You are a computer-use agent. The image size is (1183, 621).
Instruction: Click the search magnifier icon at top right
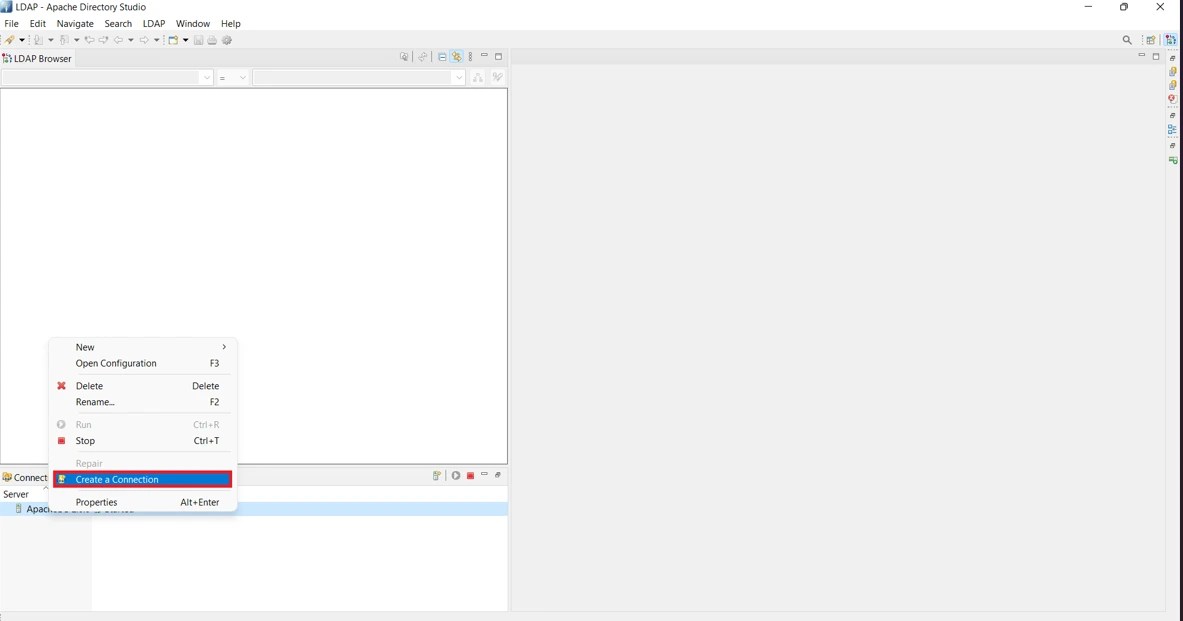pos(1127,40)
